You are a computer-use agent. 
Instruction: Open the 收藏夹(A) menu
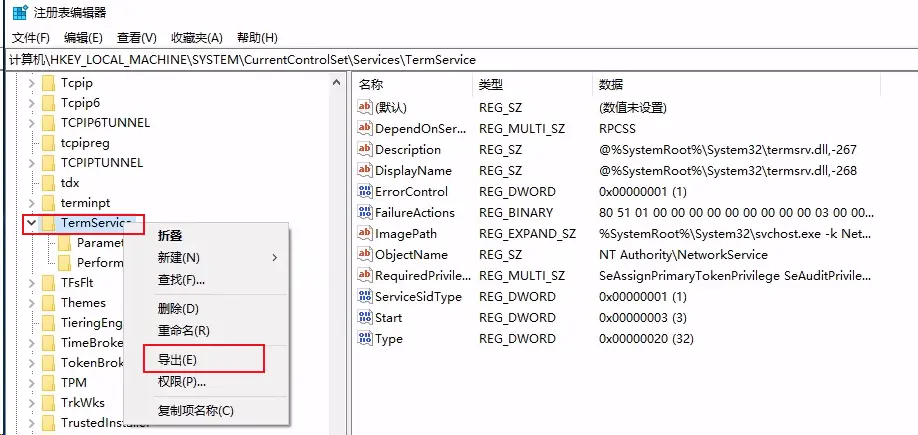point(196,37)
